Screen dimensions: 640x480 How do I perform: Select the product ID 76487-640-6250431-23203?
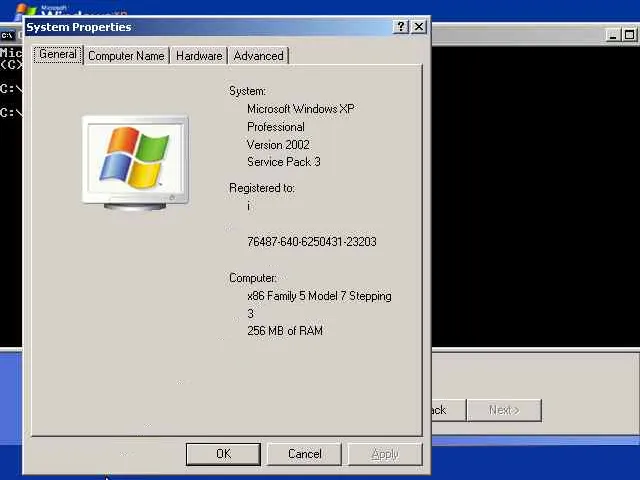tap(312, 242)
